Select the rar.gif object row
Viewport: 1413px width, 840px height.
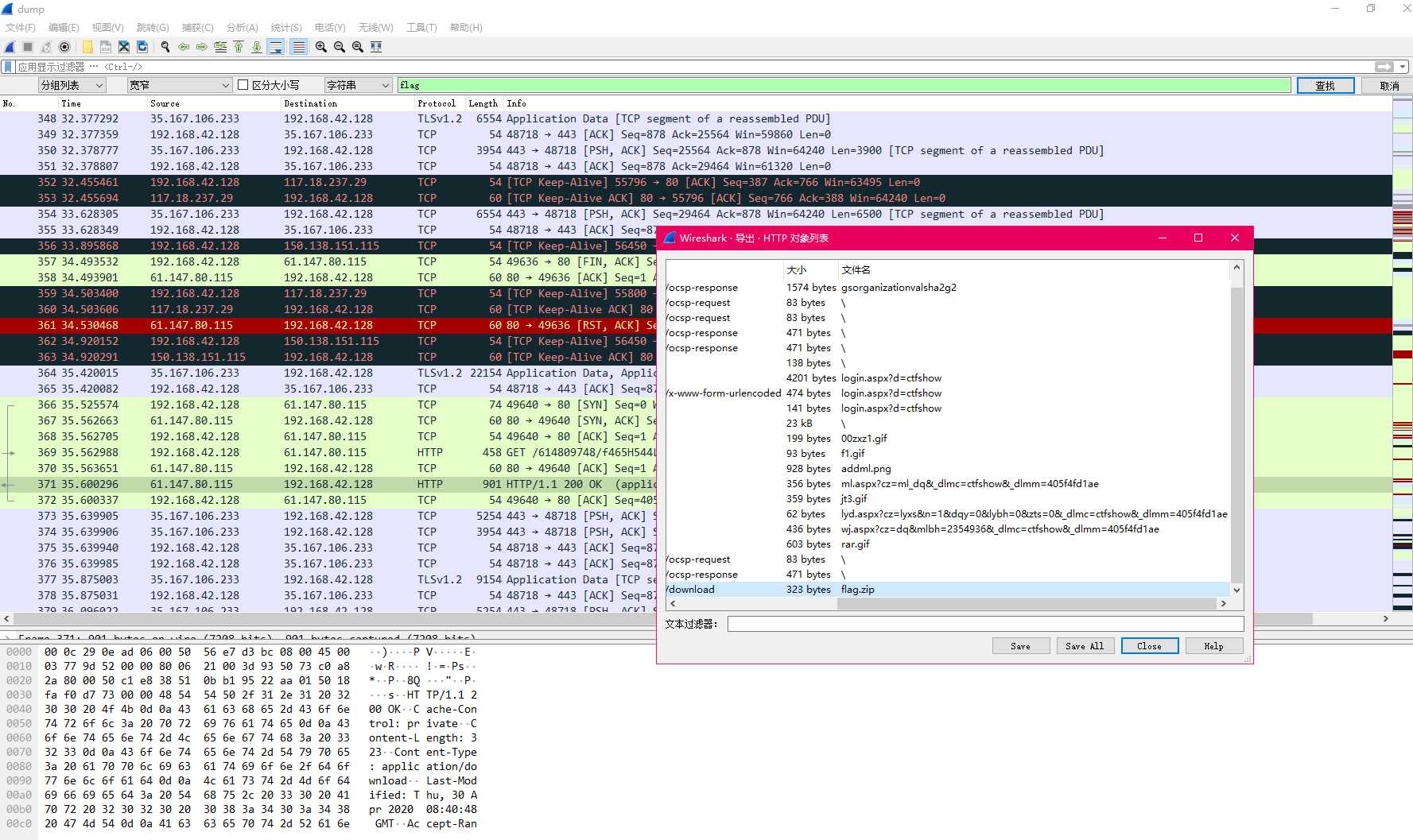point(948,544)
